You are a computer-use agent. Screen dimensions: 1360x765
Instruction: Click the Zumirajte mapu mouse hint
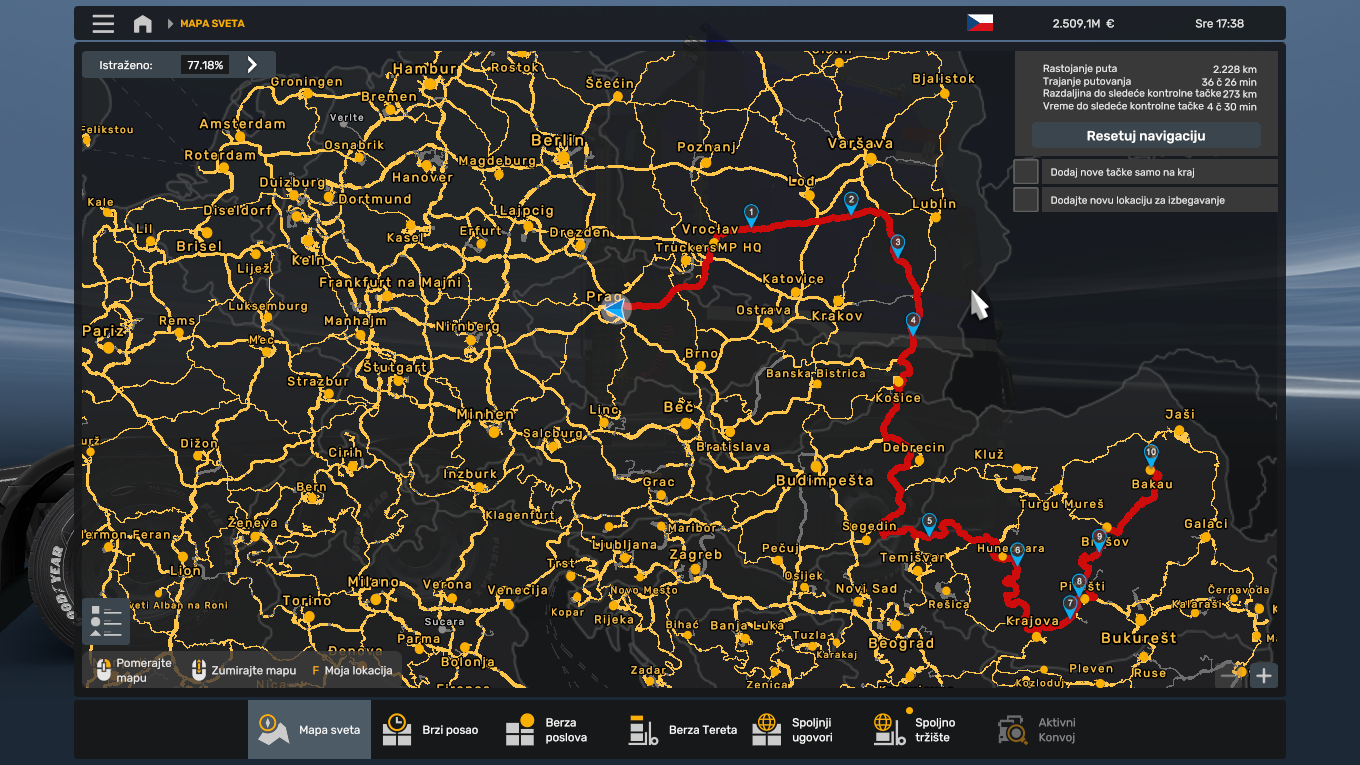coord(245,670)
